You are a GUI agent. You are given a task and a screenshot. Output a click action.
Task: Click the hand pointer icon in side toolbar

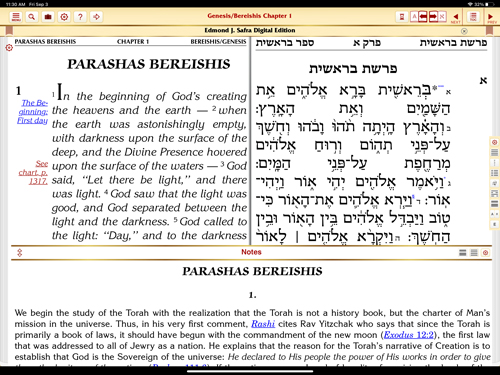coord(494,183)
